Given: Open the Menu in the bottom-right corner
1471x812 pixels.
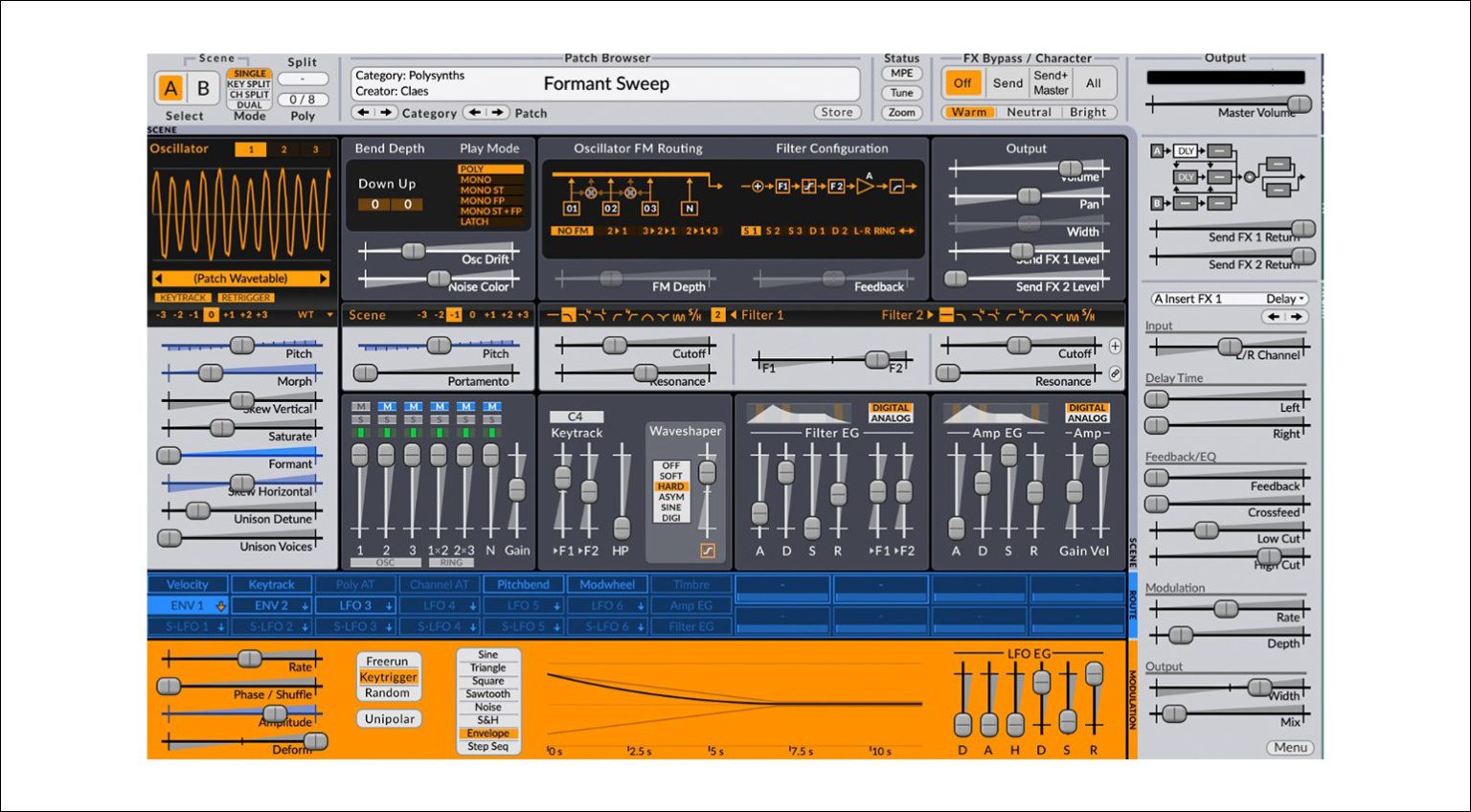Looking at the screenshot, I should click(x=1289, y=748).
